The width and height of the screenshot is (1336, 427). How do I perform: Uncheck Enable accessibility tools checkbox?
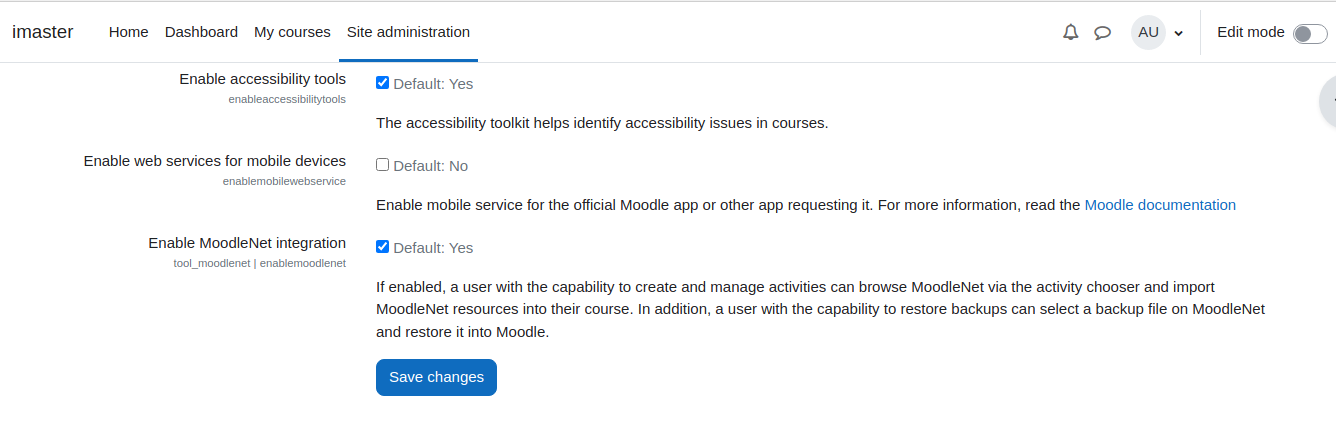[382, 83]
